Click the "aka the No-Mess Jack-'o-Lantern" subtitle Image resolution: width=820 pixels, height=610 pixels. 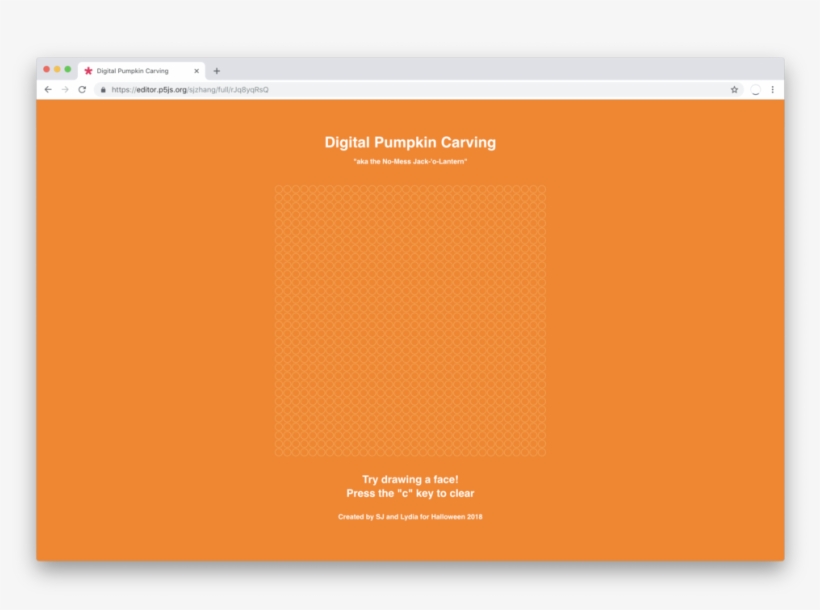click(x=410, y=162)
